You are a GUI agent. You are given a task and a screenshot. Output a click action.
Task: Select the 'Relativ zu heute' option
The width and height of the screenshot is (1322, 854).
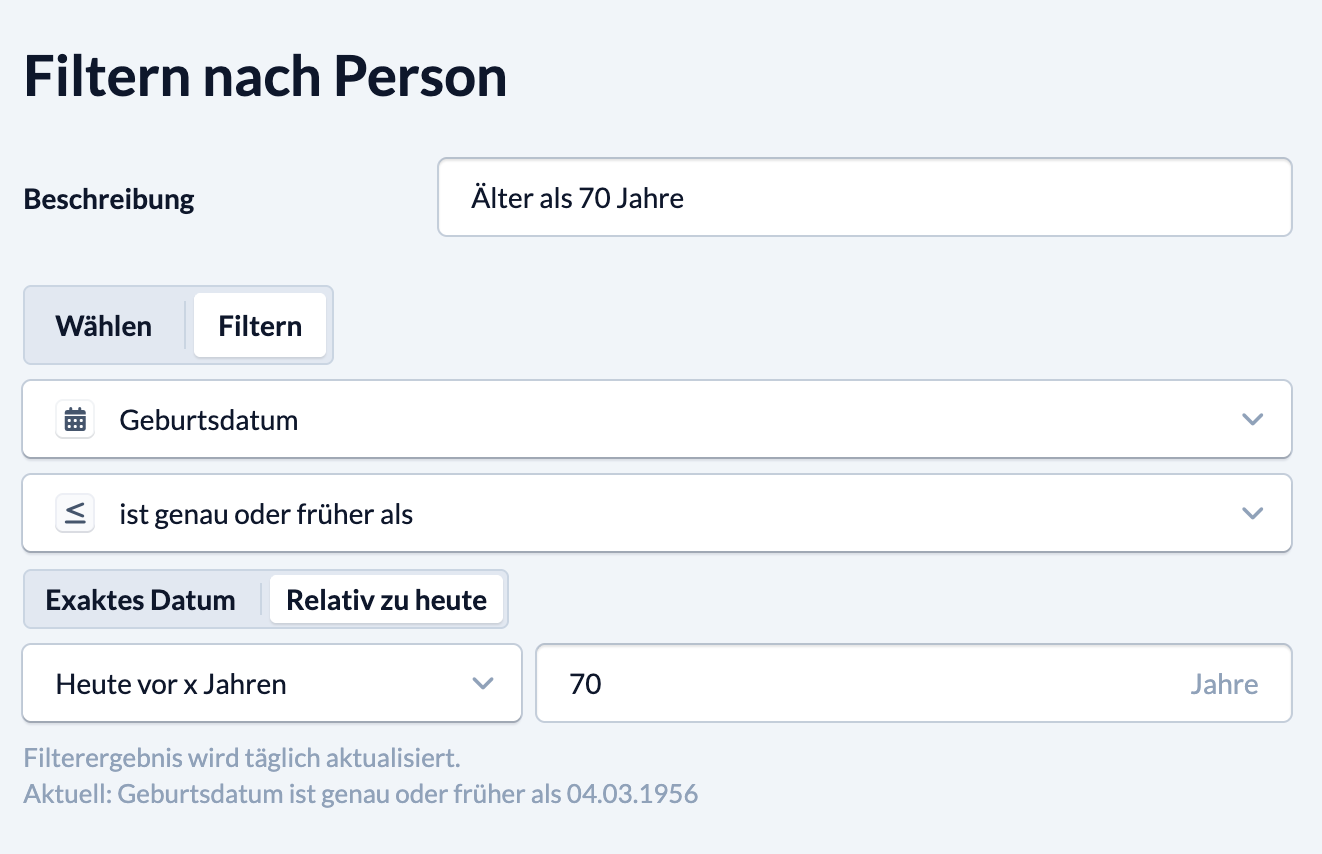[x=386, y=600]
